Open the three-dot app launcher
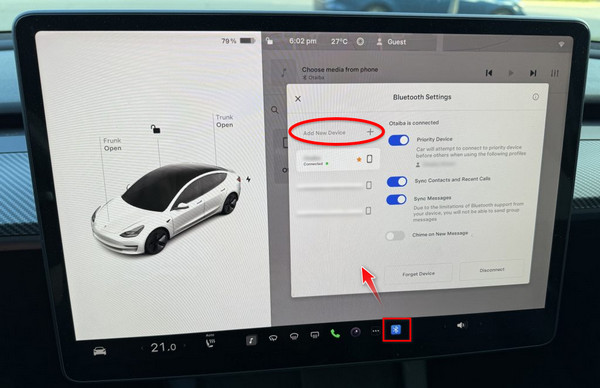Image resolution: width=600 pixels, height=388 pixels. point(376,331)
